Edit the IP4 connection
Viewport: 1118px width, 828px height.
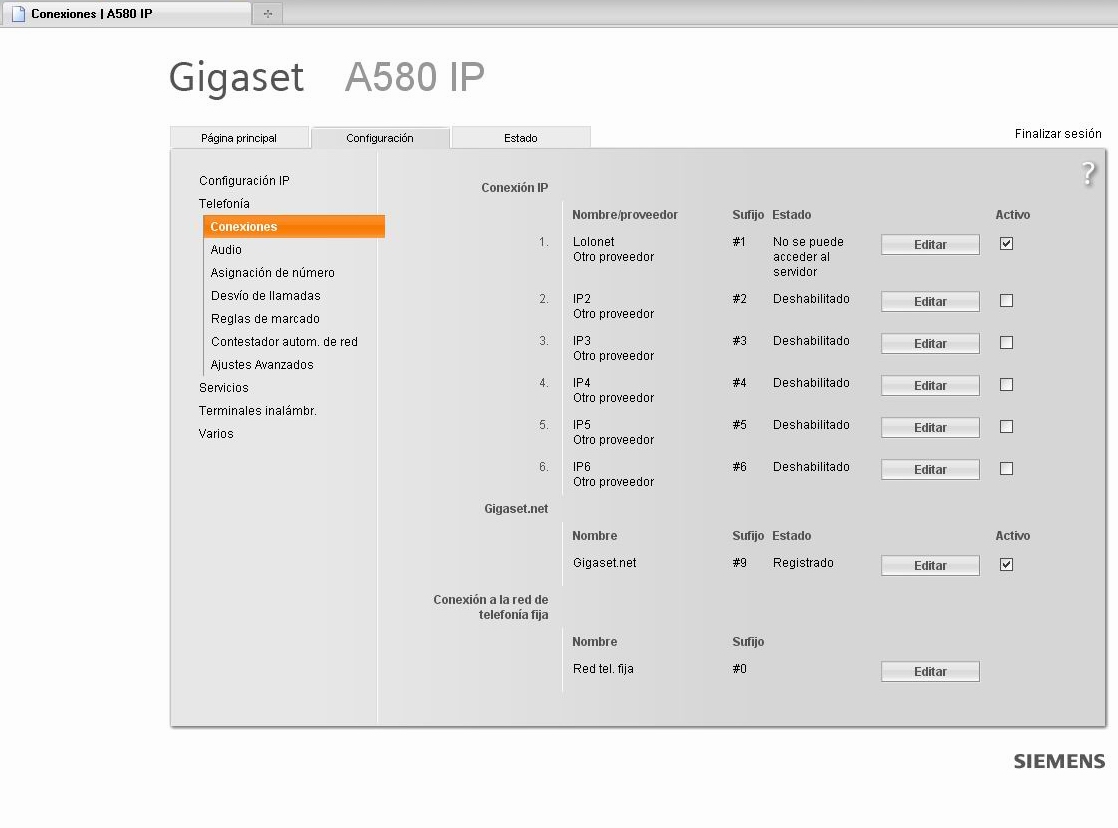pos(929,385)
